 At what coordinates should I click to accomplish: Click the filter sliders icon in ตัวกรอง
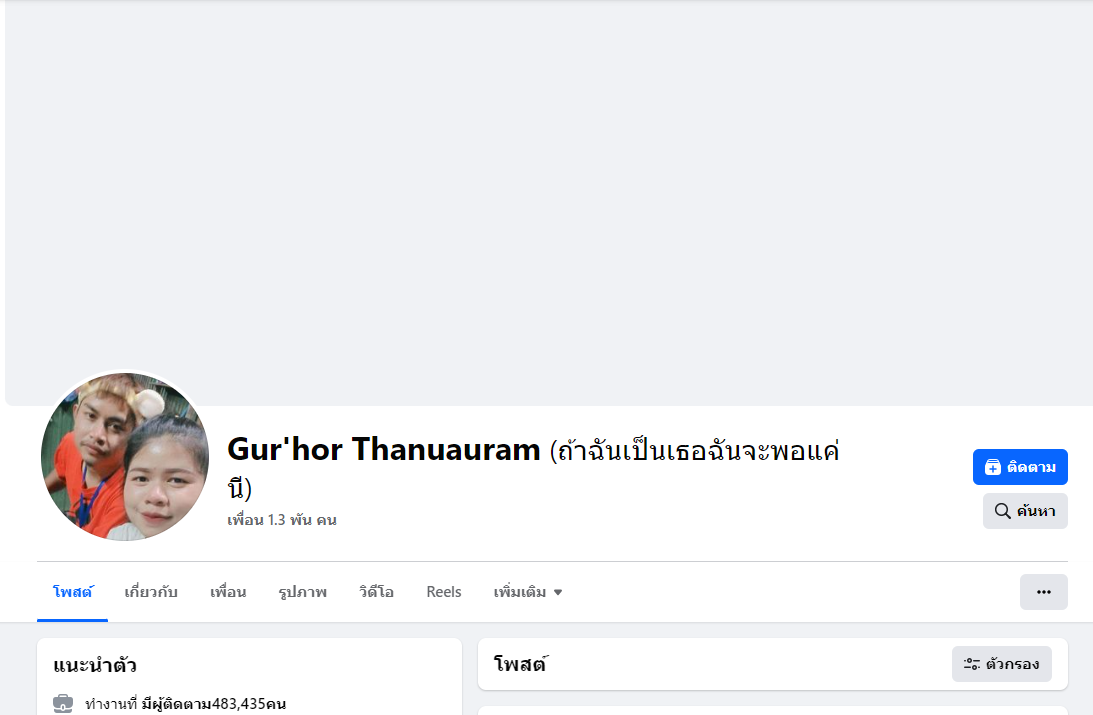point(972,664)
